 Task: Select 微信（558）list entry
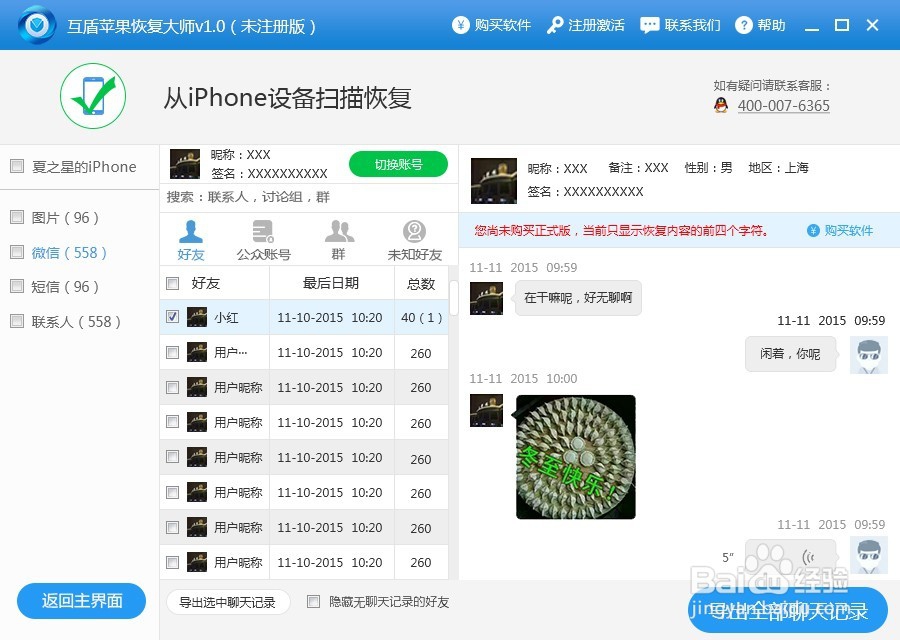click(69, 253)
